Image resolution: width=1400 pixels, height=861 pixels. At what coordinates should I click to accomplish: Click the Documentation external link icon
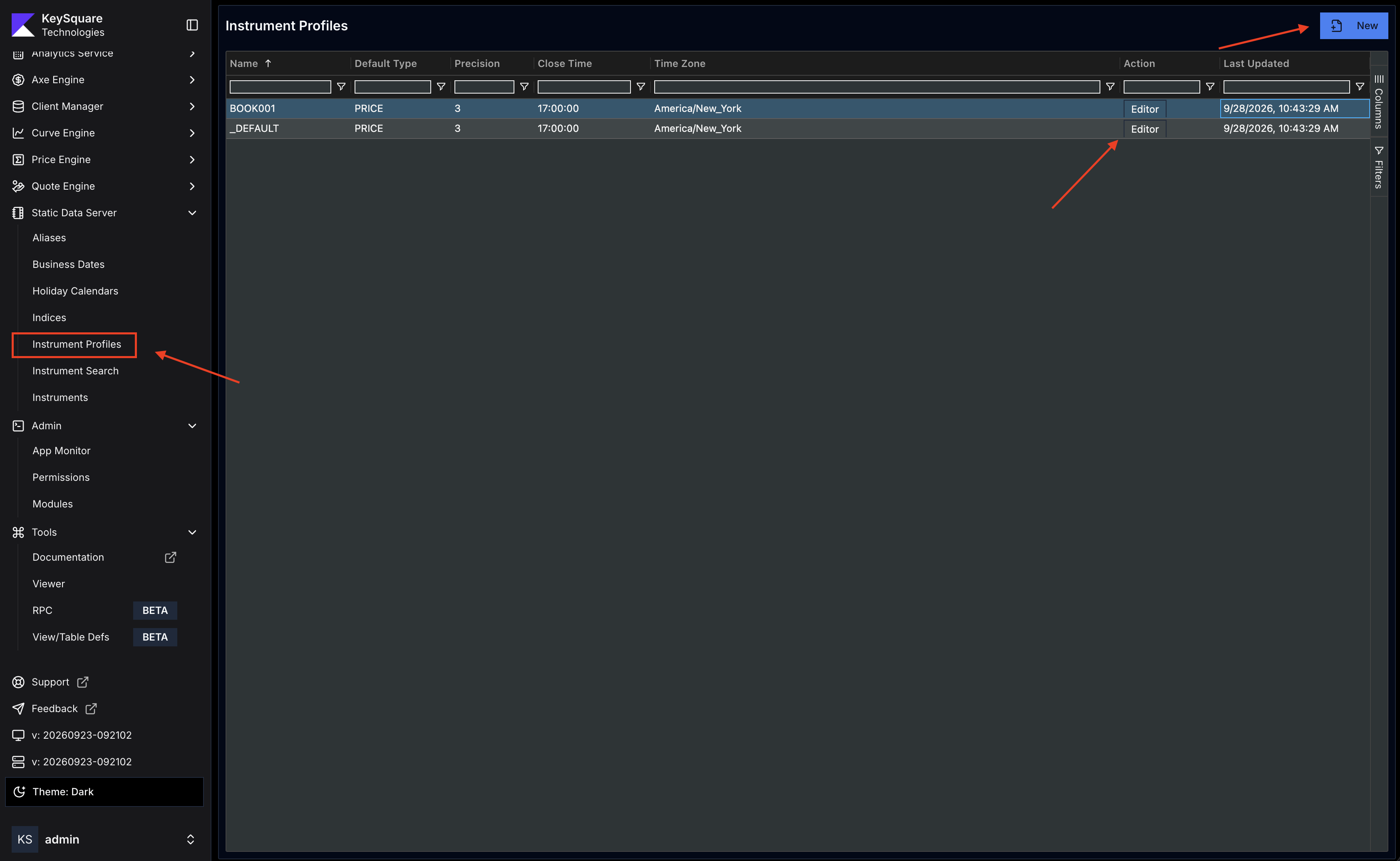click(x=170, y=557)
